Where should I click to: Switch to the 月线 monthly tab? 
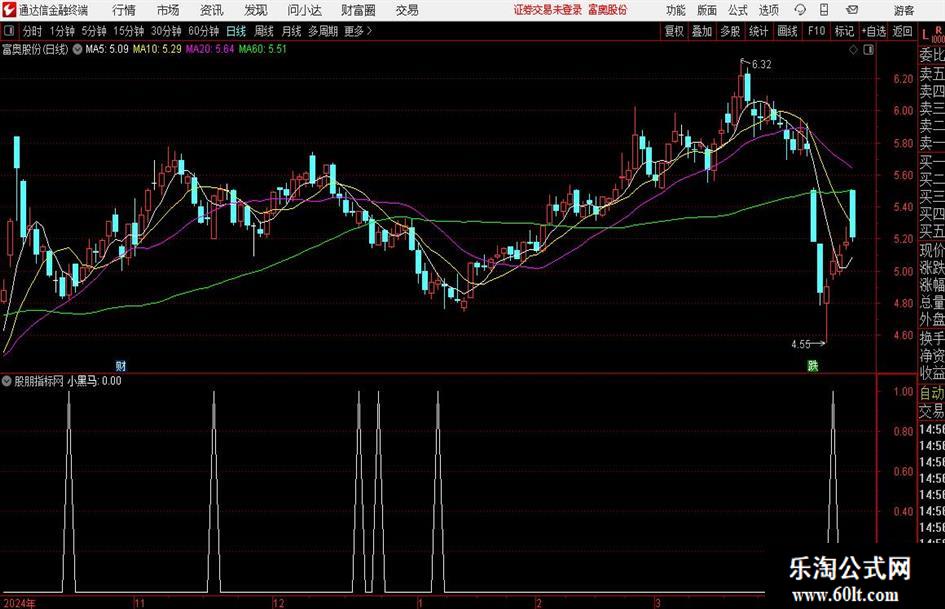(x=291, y=31)
